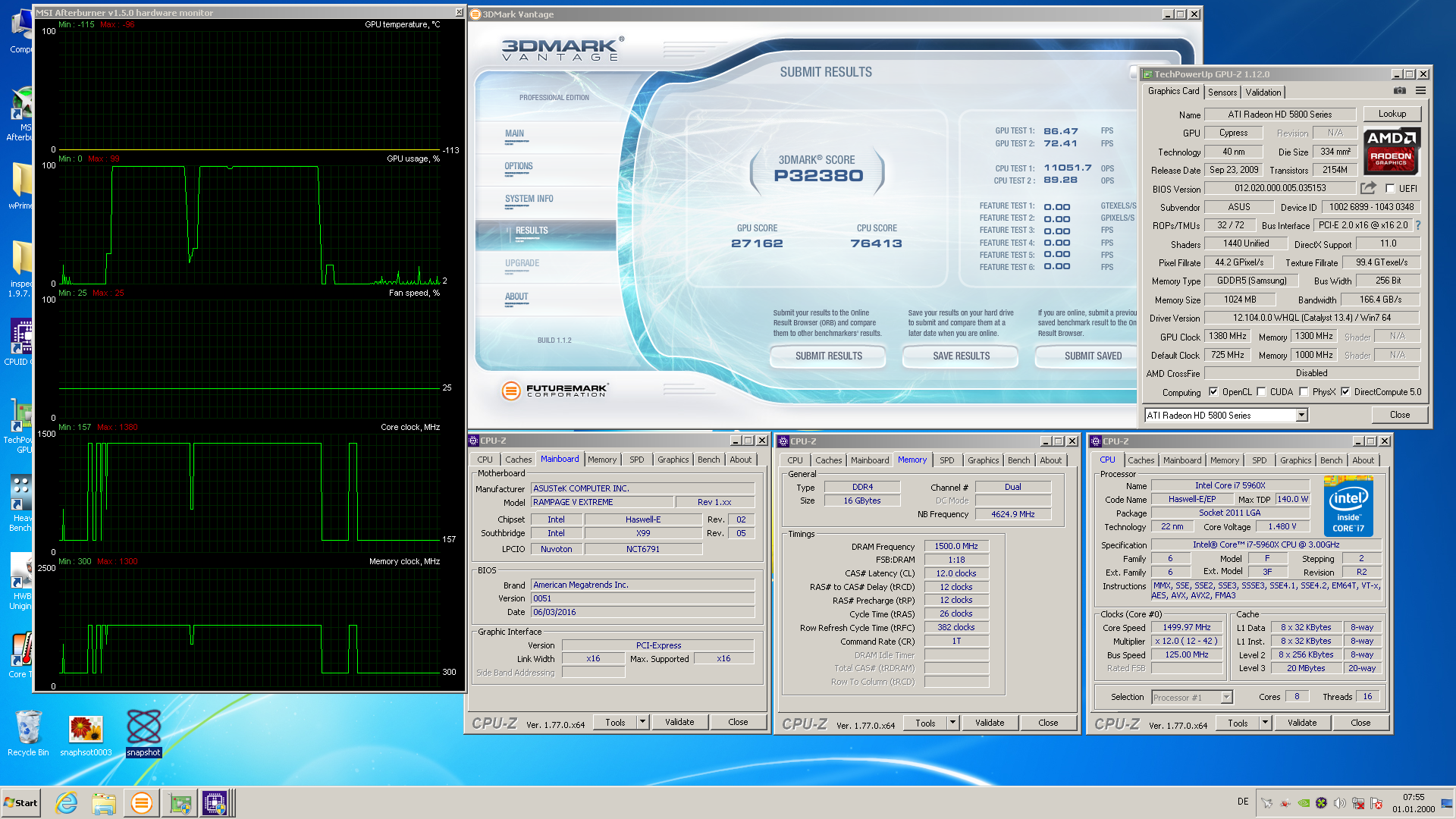
Task: Open the Action Center flag tray icon
Action: coord(1376,803)
